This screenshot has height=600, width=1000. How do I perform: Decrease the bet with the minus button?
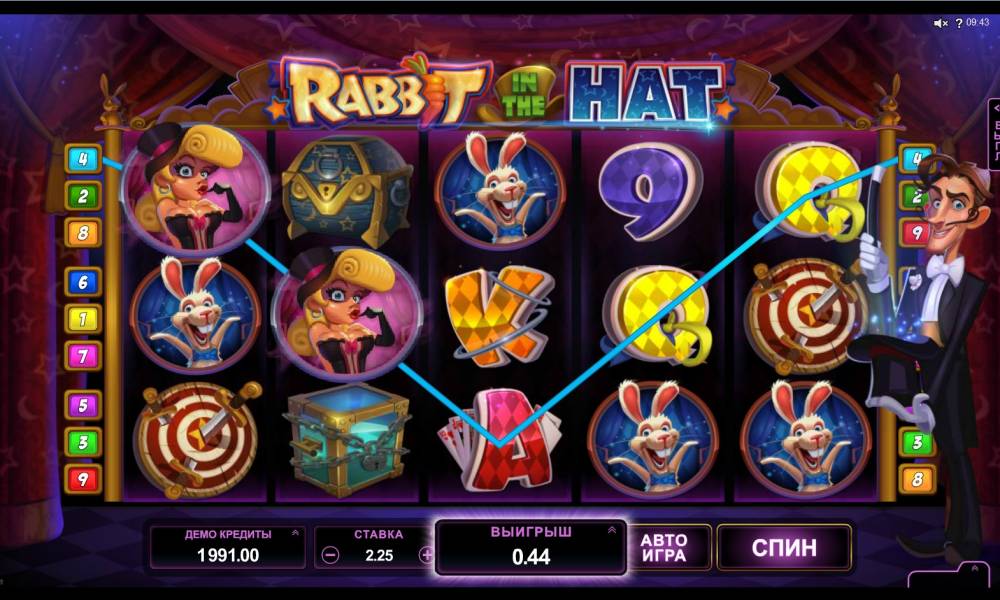330,555
